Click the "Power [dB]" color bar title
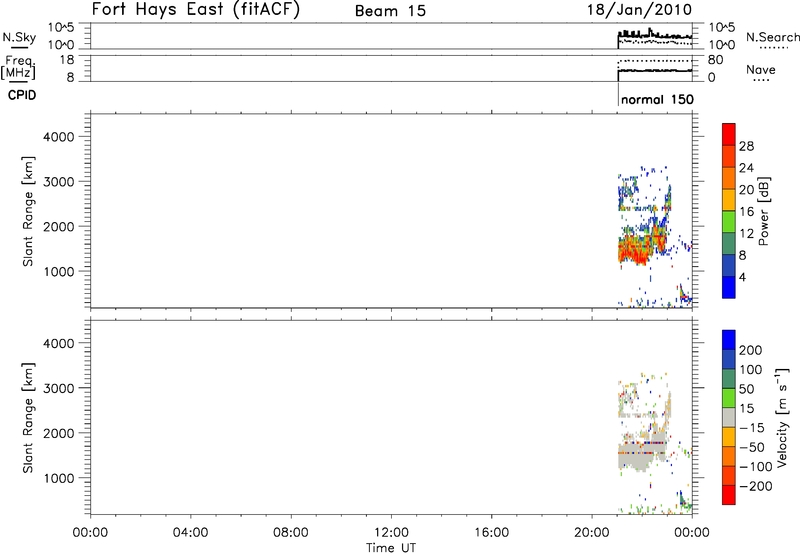 [x=764, y=211]
